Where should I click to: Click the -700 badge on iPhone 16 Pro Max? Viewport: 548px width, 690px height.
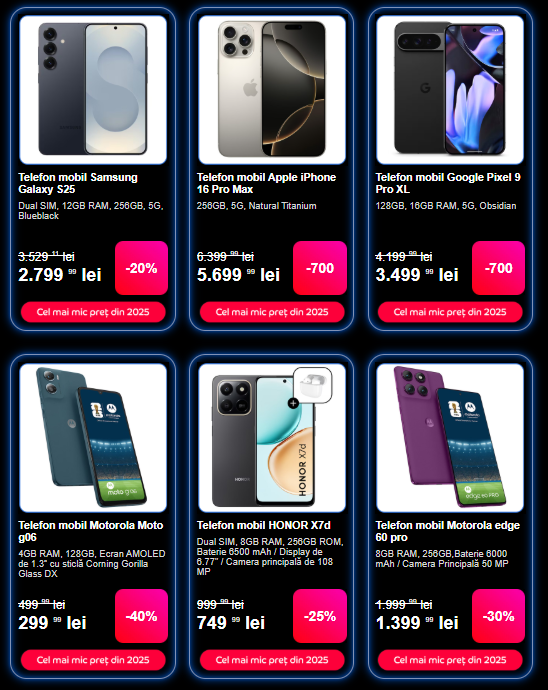click(320, 268)
